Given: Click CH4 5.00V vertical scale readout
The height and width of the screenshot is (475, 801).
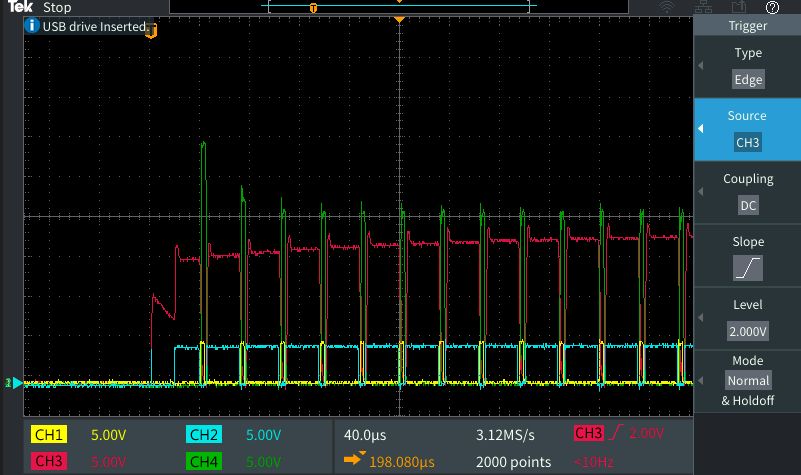Looking at the screenshot, I should (264, 462).
